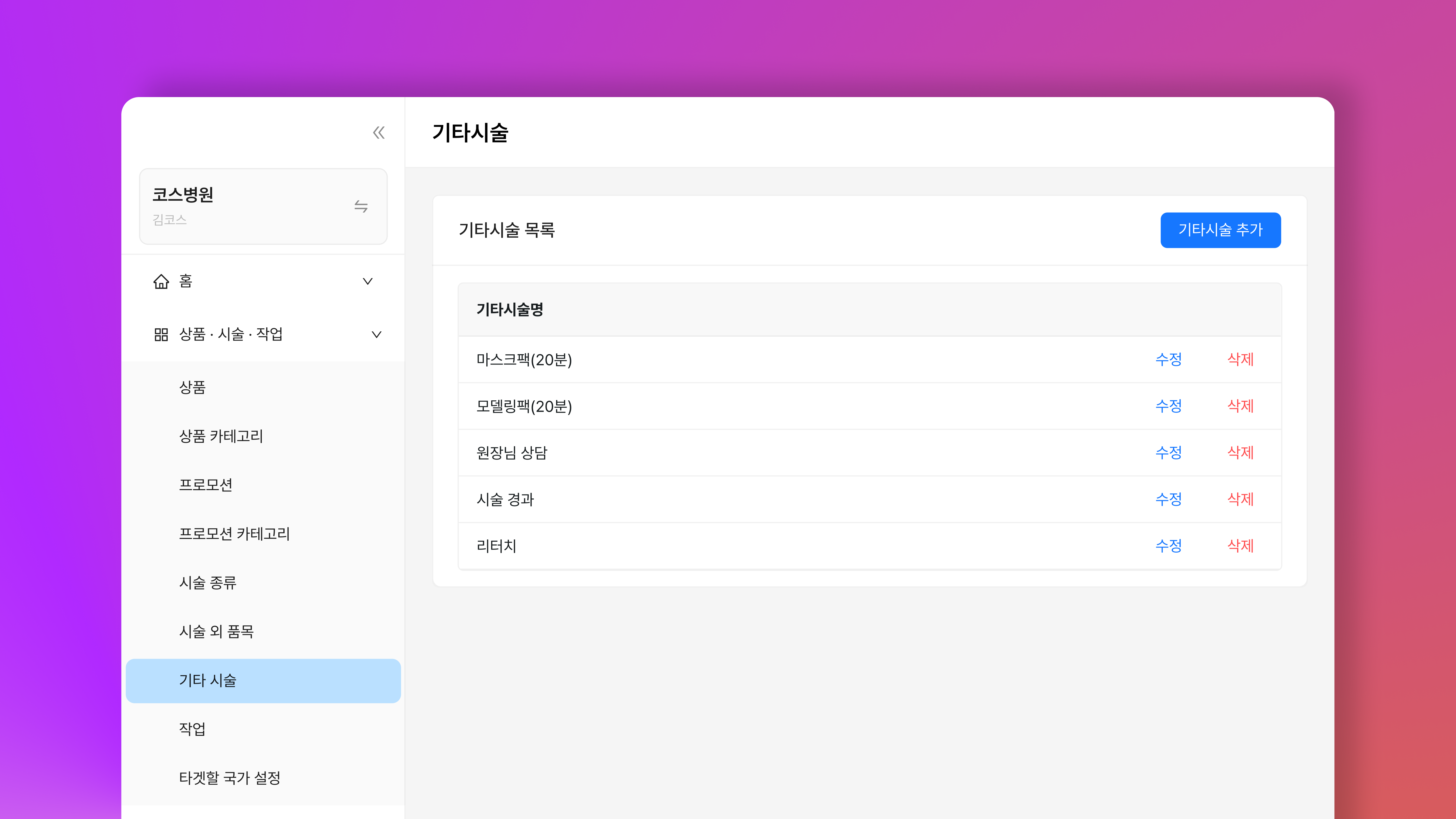Delete 모델링팩(20분) using 삭제 link
This screenshot has height=819, width=1456.
point(1240,406)
